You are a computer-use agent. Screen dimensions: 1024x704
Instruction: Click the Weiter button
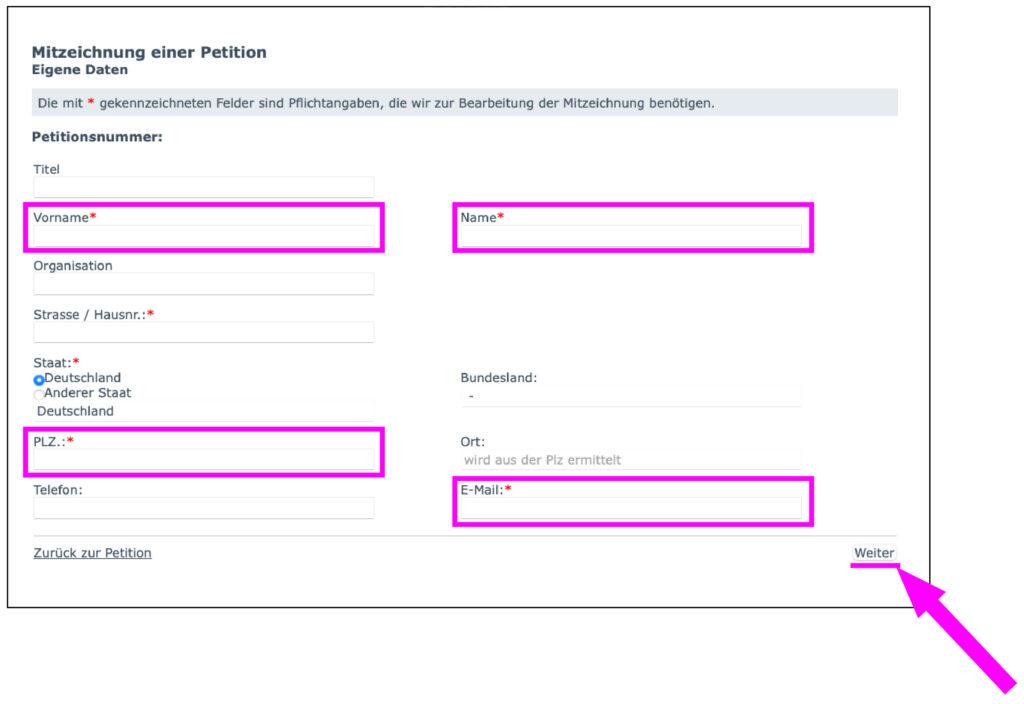click(873, 553)
